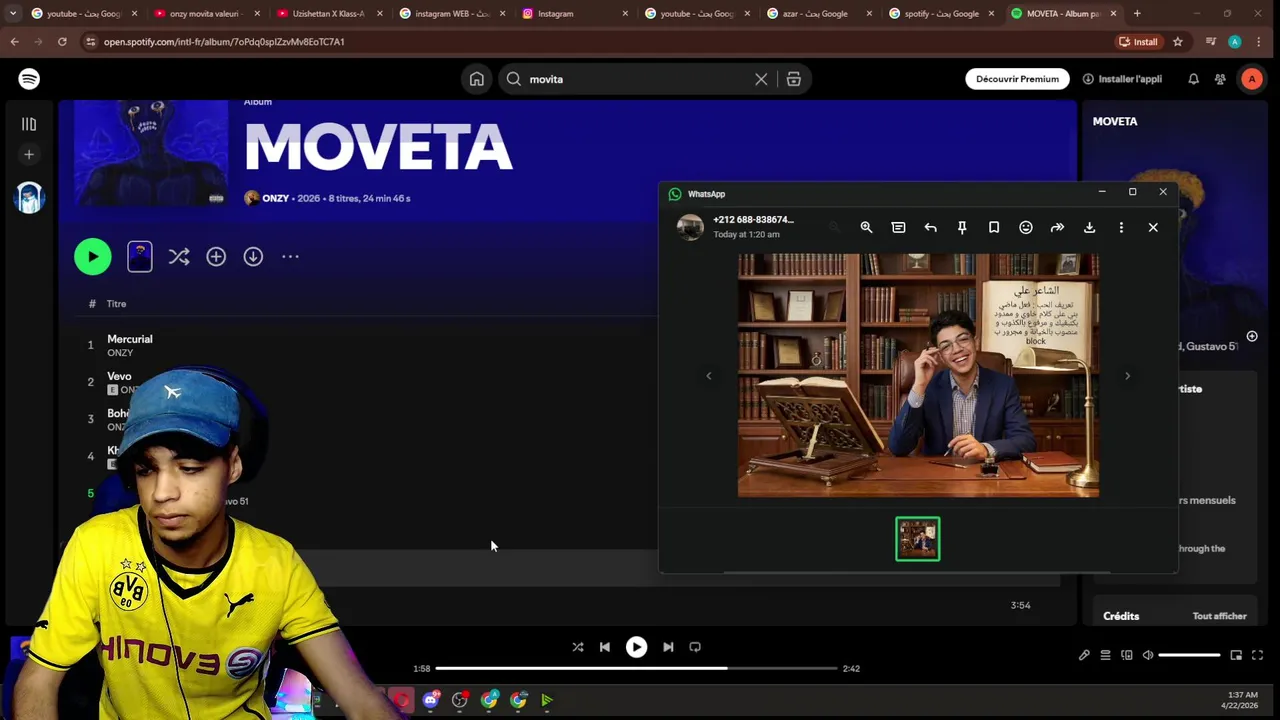1280x720 pixels.
Task: Toggle shuffle in the bottom player bar
Action: [x=577, y=647]
